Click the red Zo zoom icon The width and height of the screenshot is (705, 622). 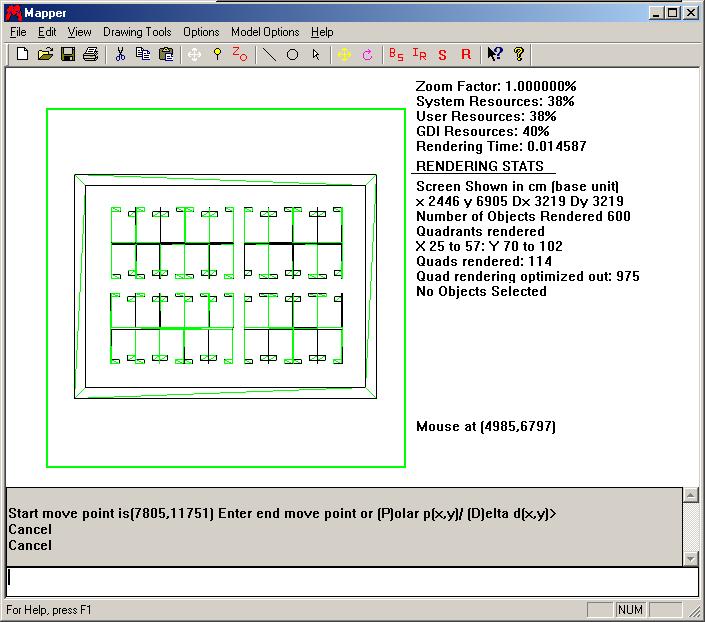coord(240,54)
